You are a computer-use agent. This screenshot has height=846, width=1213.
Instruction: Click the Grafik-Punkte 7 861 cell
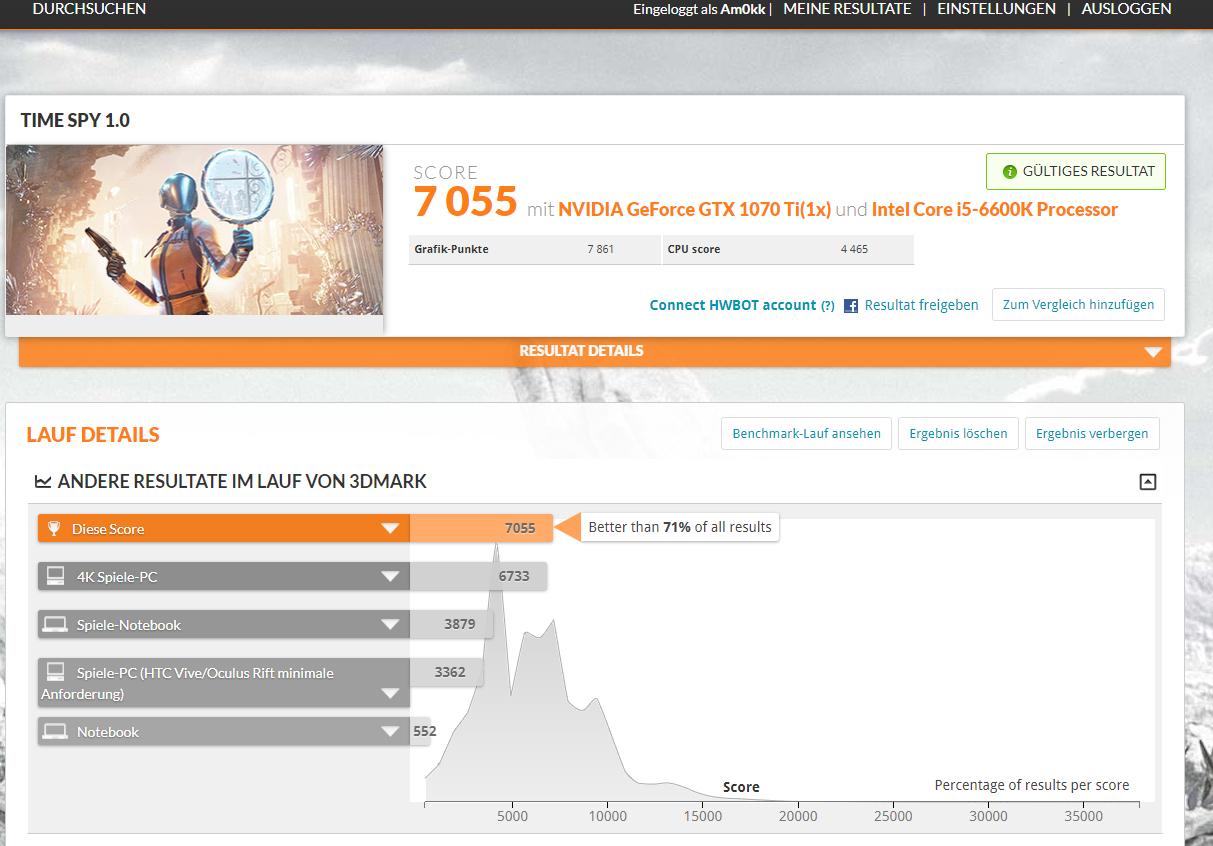533,249
